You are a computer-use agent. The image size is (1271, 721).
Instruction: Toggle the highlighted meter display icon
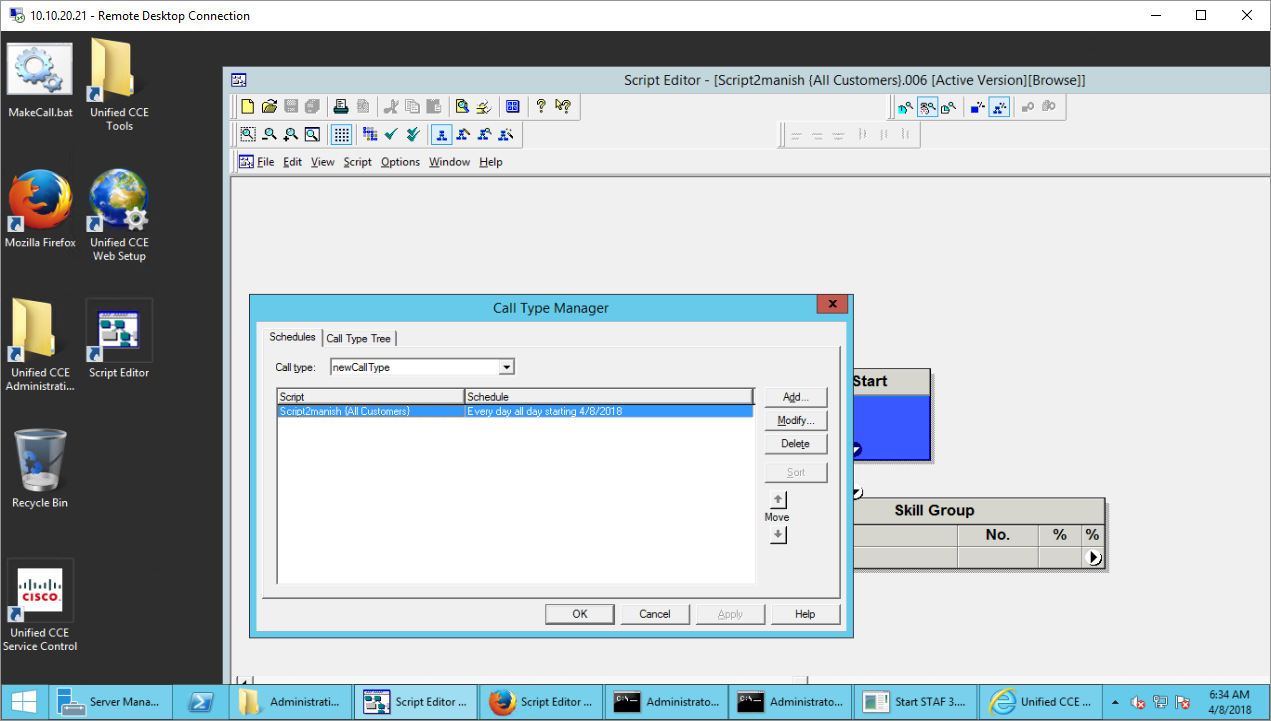click(927, 107)
